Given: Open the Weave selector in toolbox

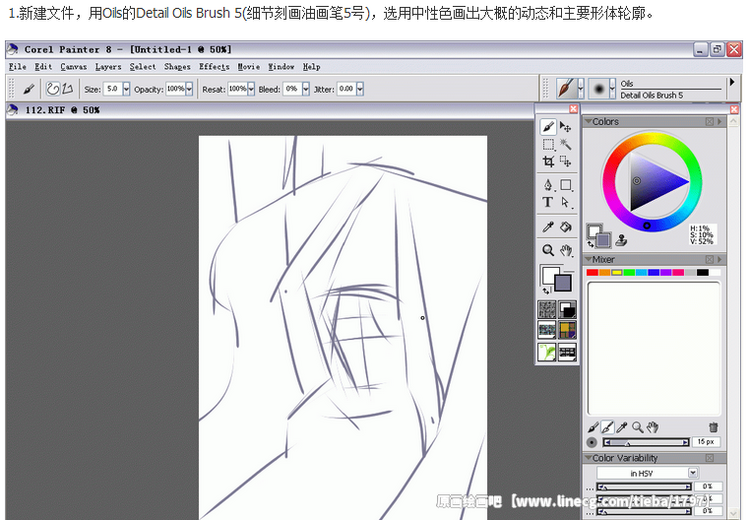Looking at the screenshot, I should pos(567,330).
